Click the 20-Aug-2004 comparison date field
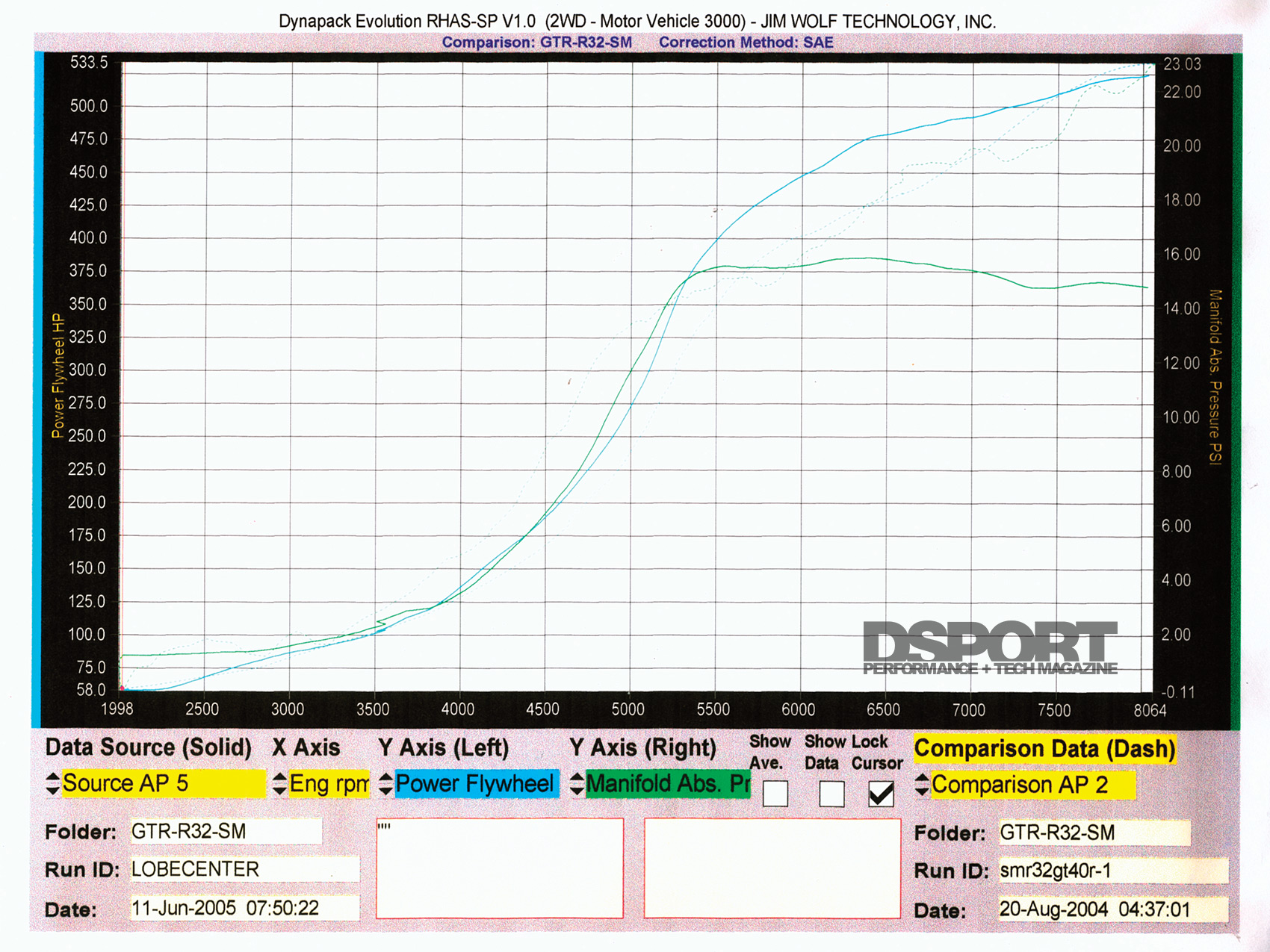This screenshot has width=1270, height=952. point(1113,909)
